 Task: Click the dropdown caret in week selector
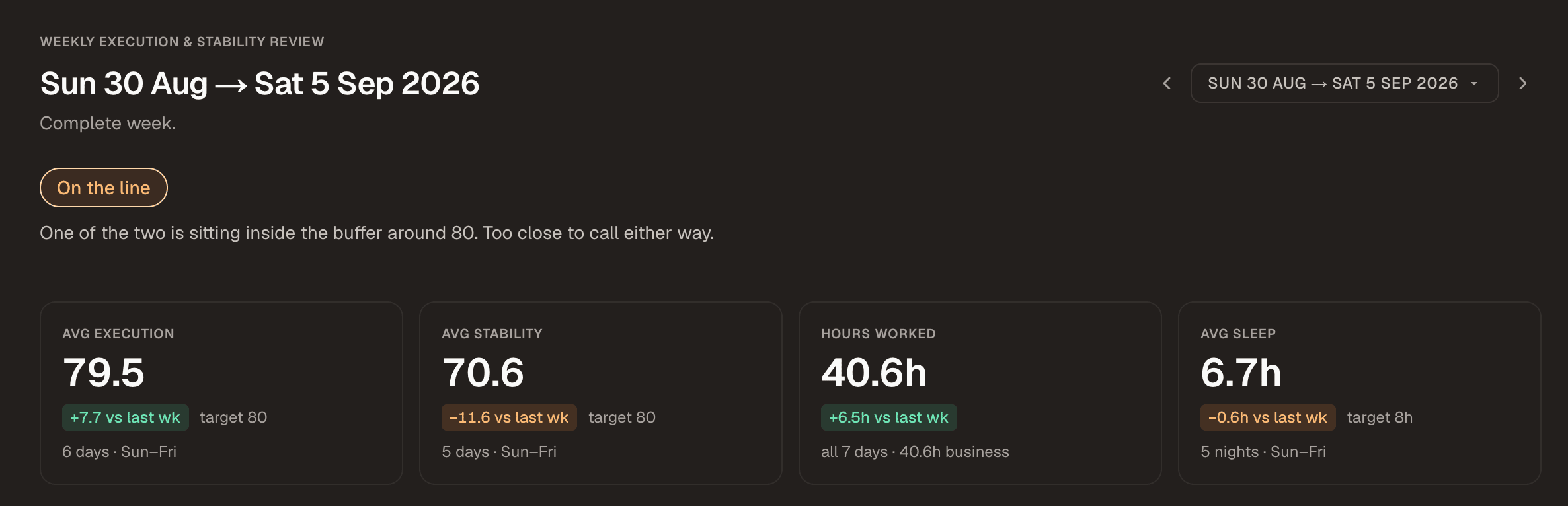pyautogui.click(x=1474, y=83)
